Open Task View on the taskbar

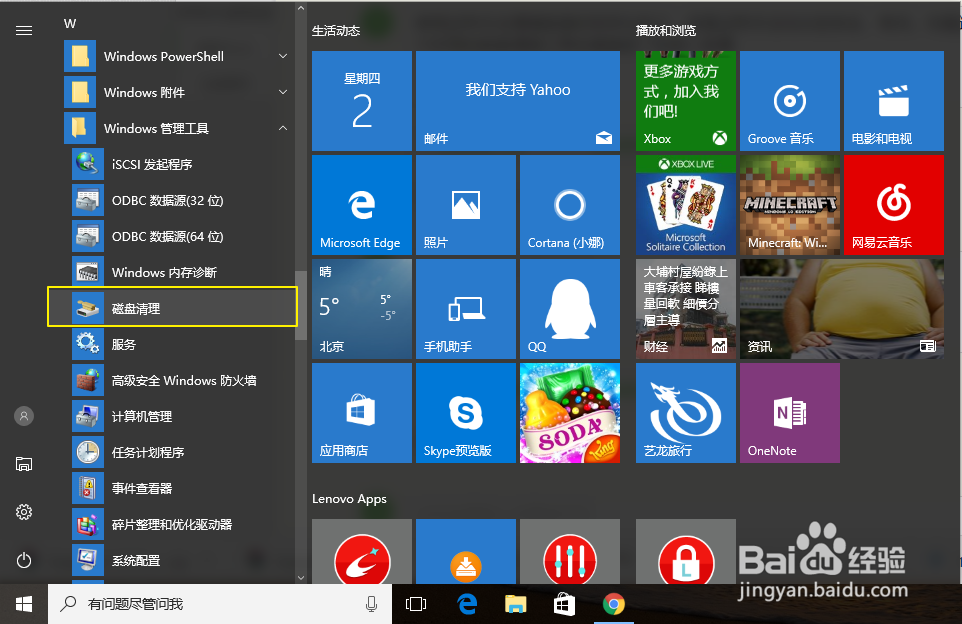(416, 604)
